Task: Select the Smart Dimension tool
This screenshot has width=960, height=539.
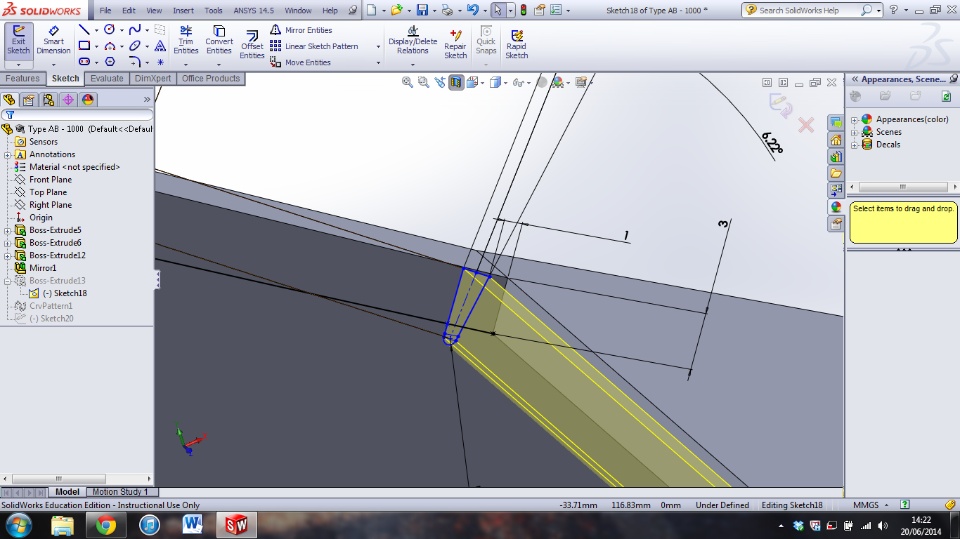Action: (53, 40)
